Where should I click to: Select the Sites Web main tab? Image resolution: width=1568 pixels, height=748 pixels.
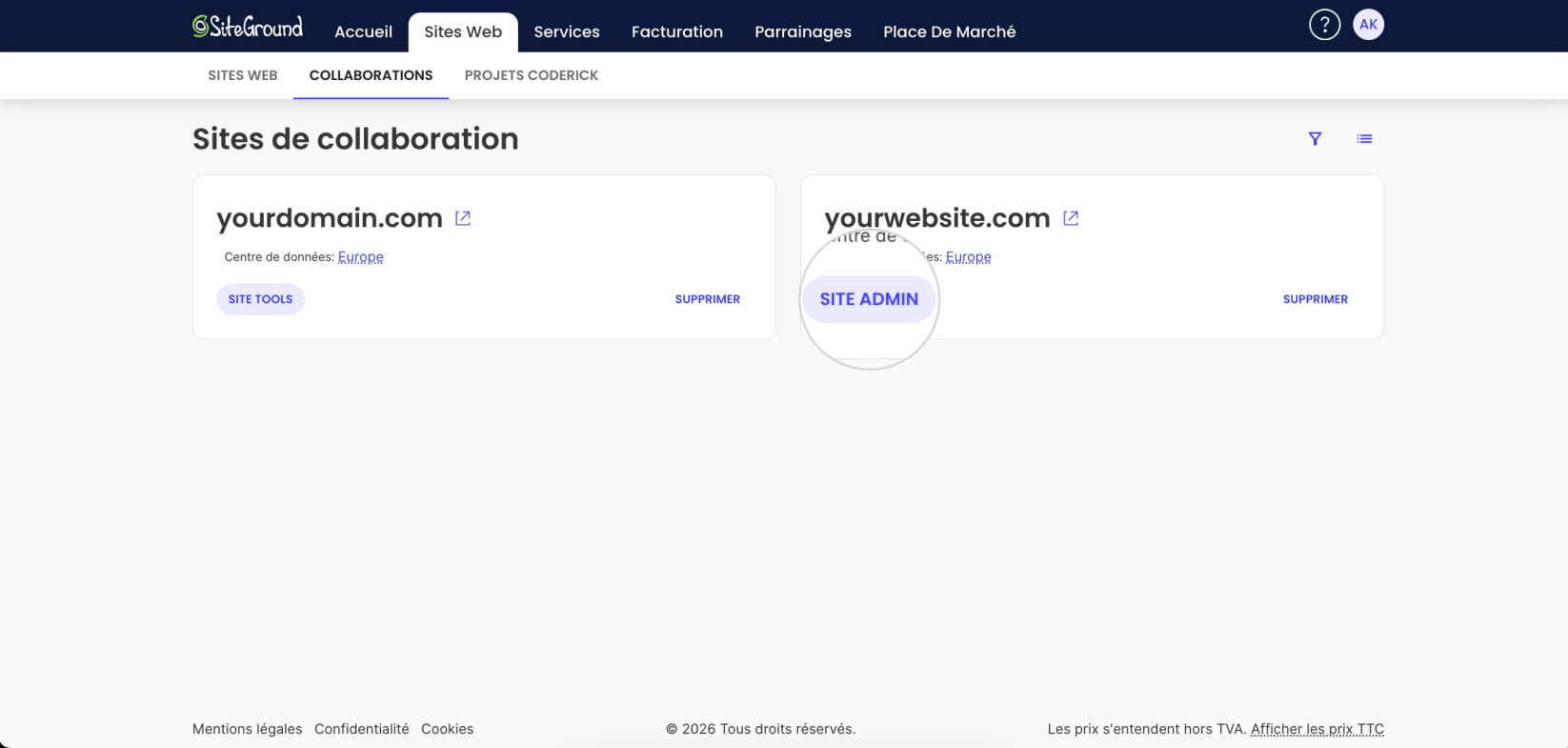click(463, 31)
